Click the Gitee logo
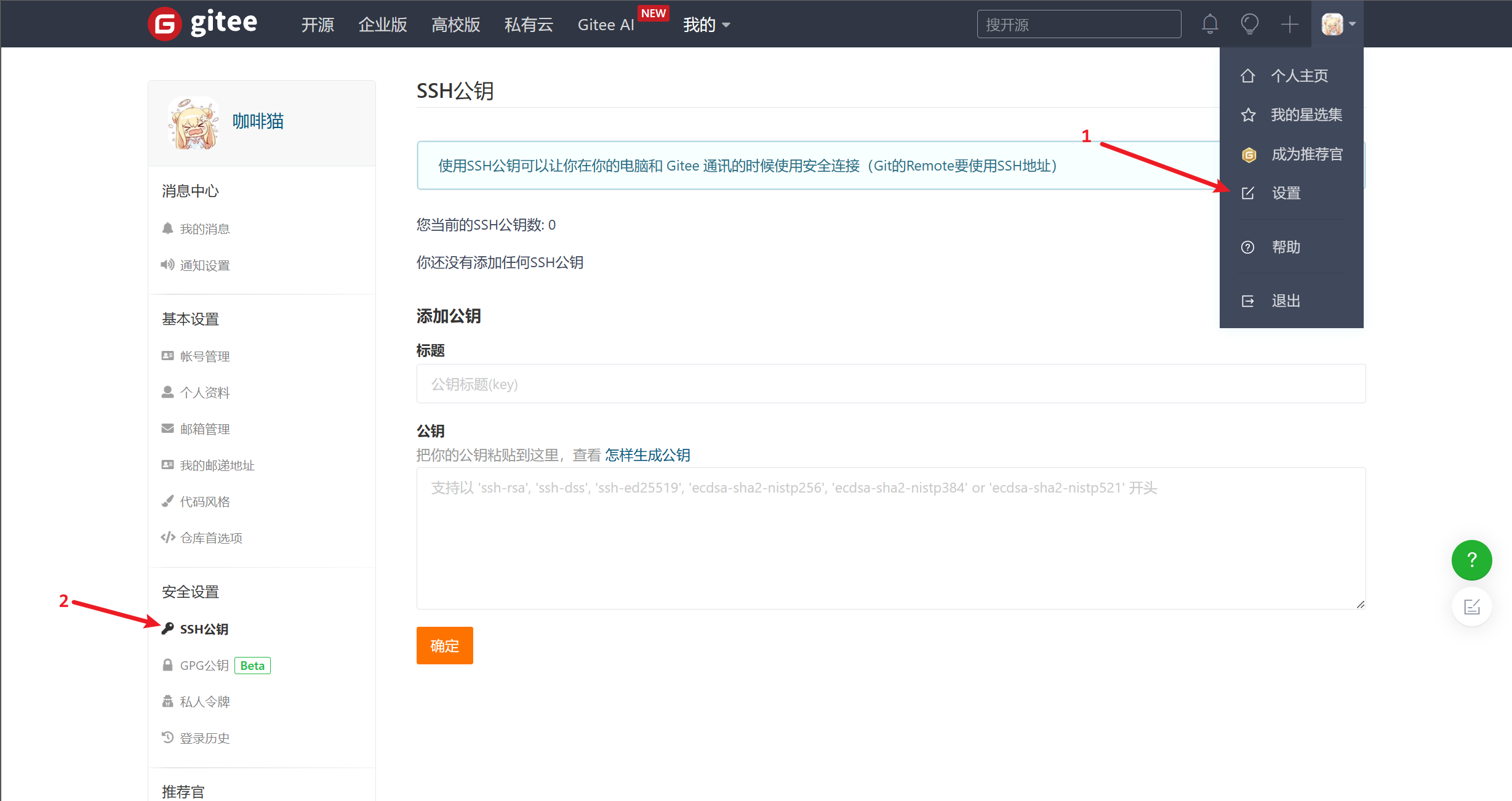 [202, 23]
